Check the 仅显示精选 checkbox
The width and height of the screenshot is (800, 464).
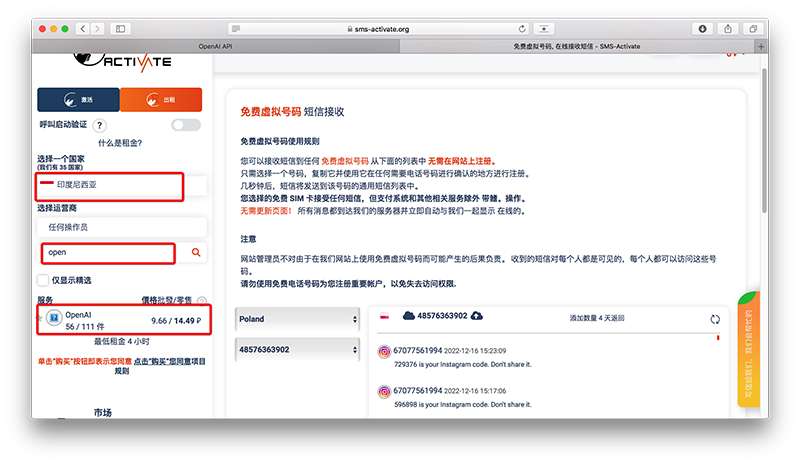click(x=43, y=280)
